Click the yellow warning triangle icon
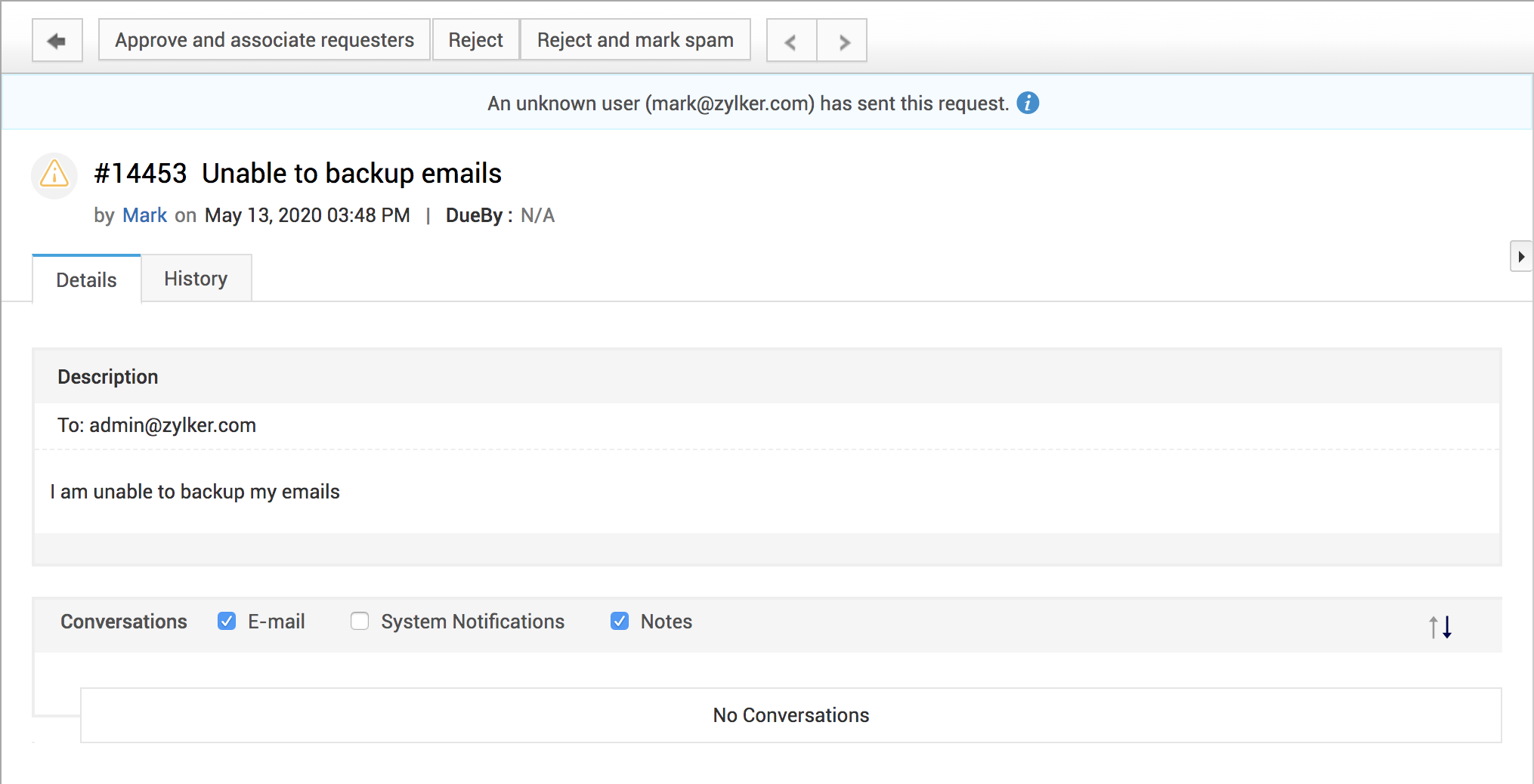The width and height of the screenshot is (1534, 784). 54,174
